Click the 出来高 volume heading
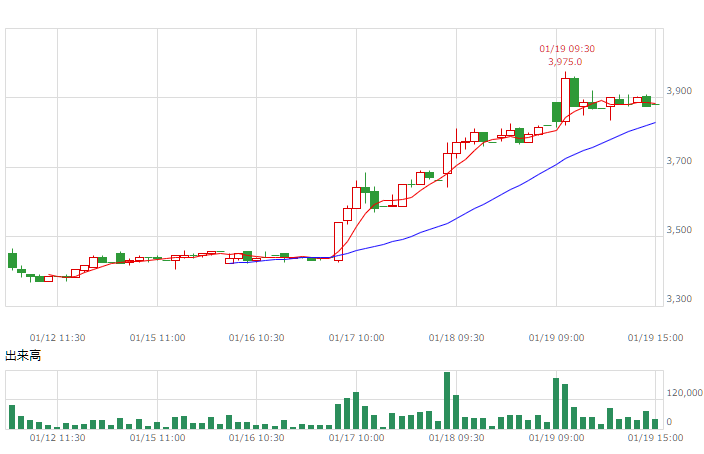The width and height of the screenshot is (704, 454). (x=23, y=356)
